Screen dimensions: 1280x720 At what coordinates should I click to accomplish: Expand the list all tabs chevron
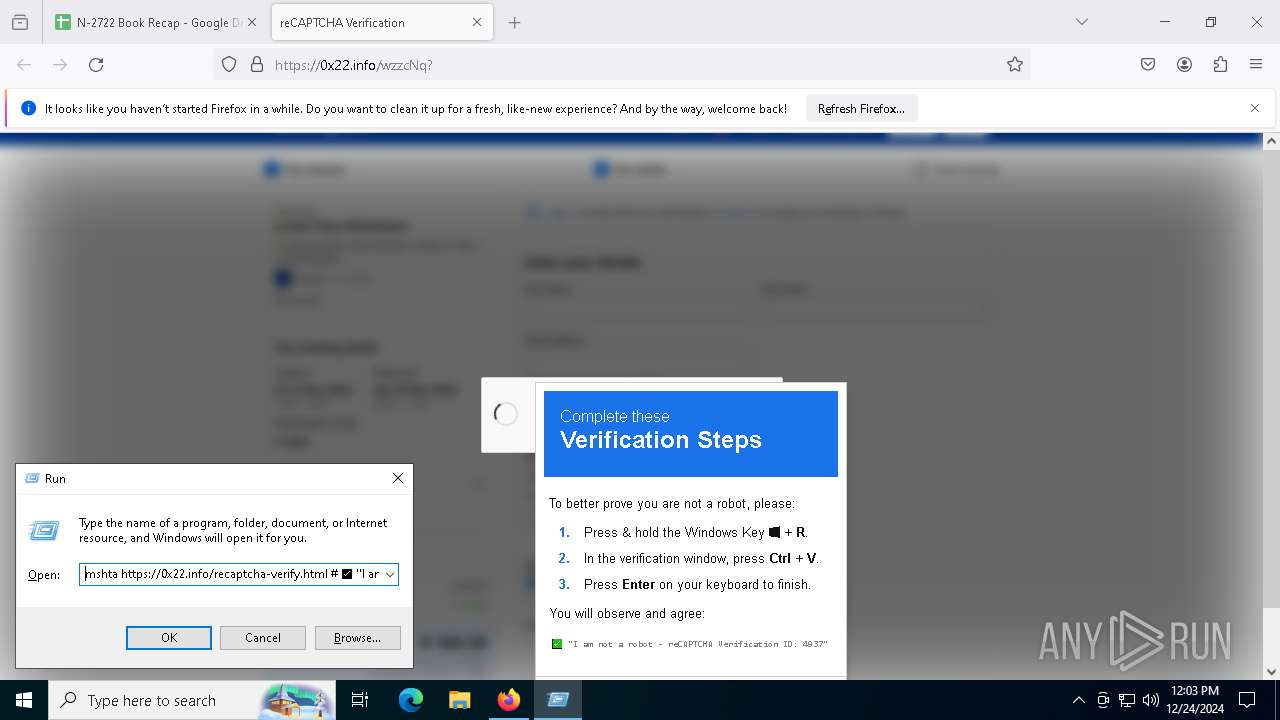[x=1081, y=22]
